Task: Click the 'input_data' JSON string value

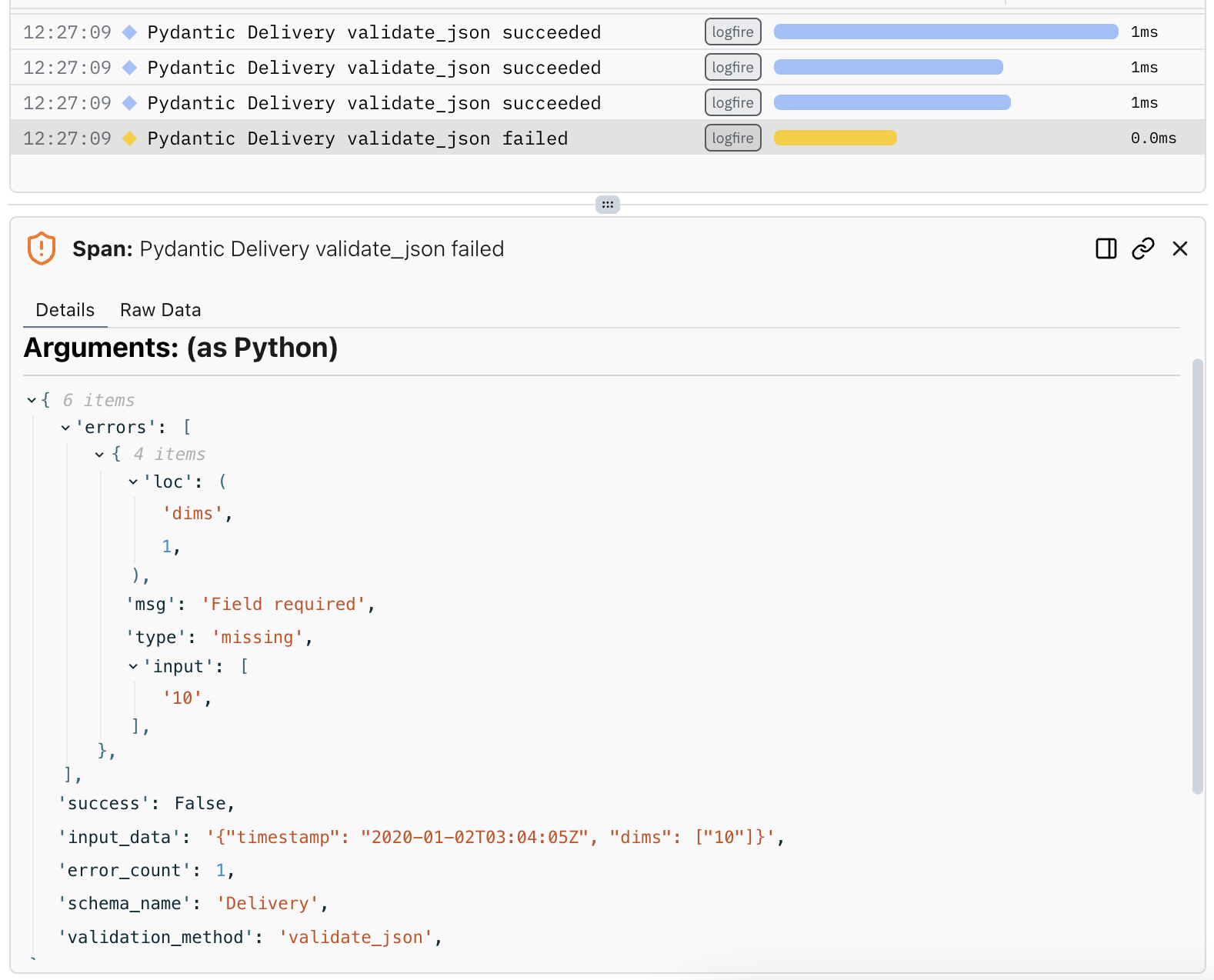Action: click(491, 837)
